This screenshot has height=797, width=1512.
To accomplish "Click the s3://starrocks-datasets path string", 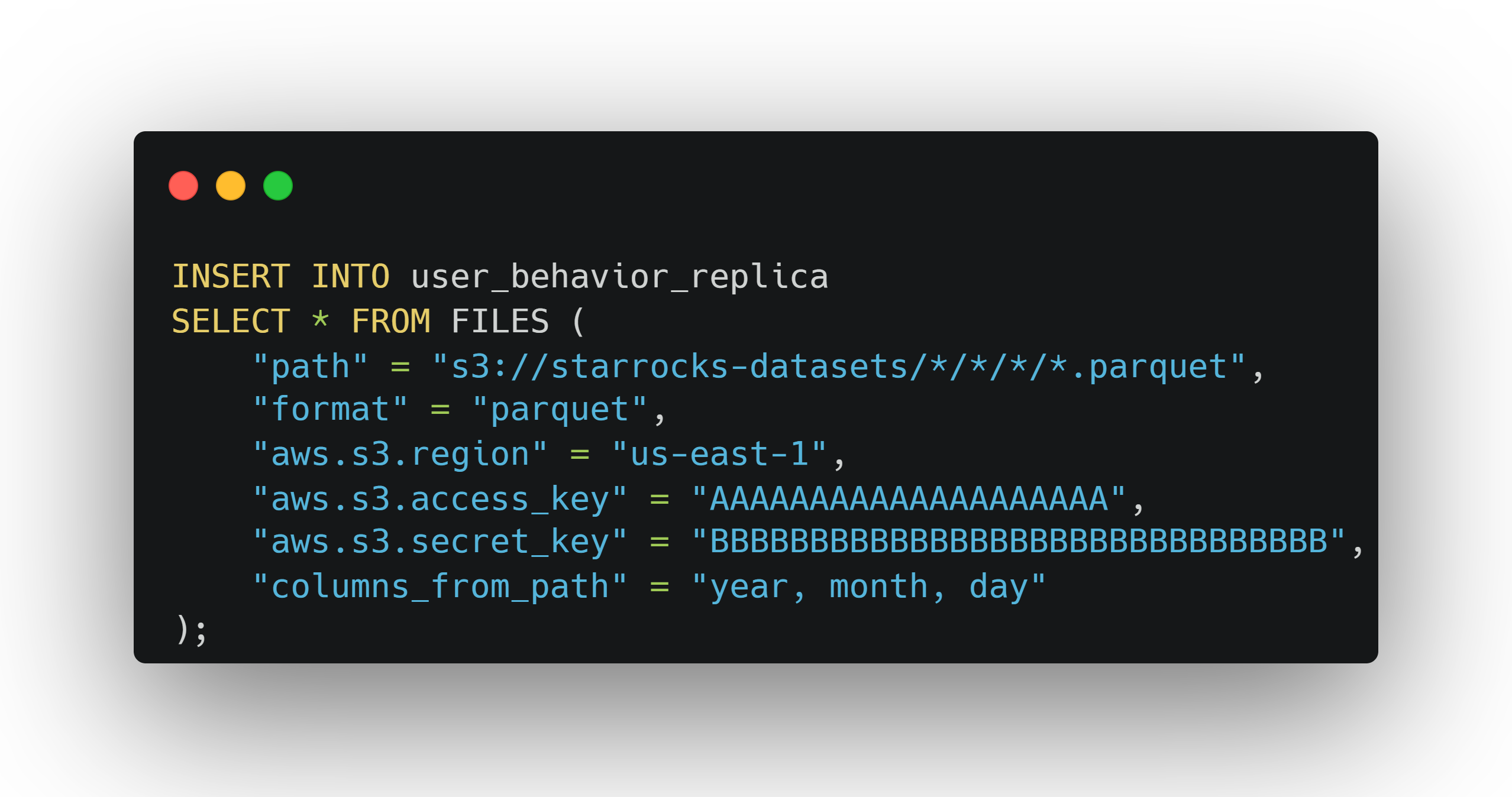I will point(839,367).
